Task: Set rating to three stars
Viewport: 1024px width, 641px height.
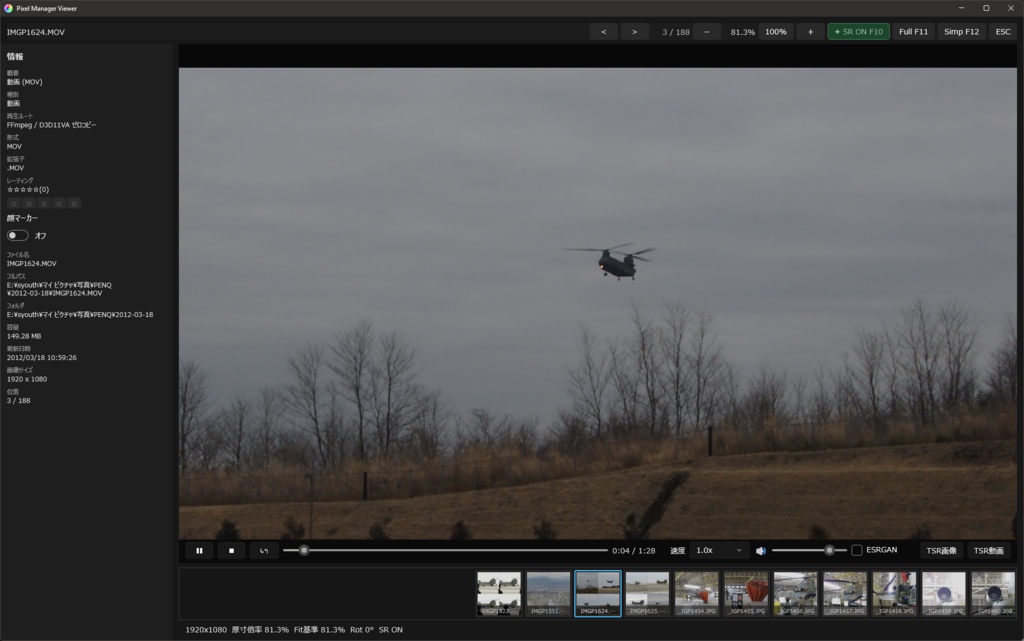Action: pos(44,204)
